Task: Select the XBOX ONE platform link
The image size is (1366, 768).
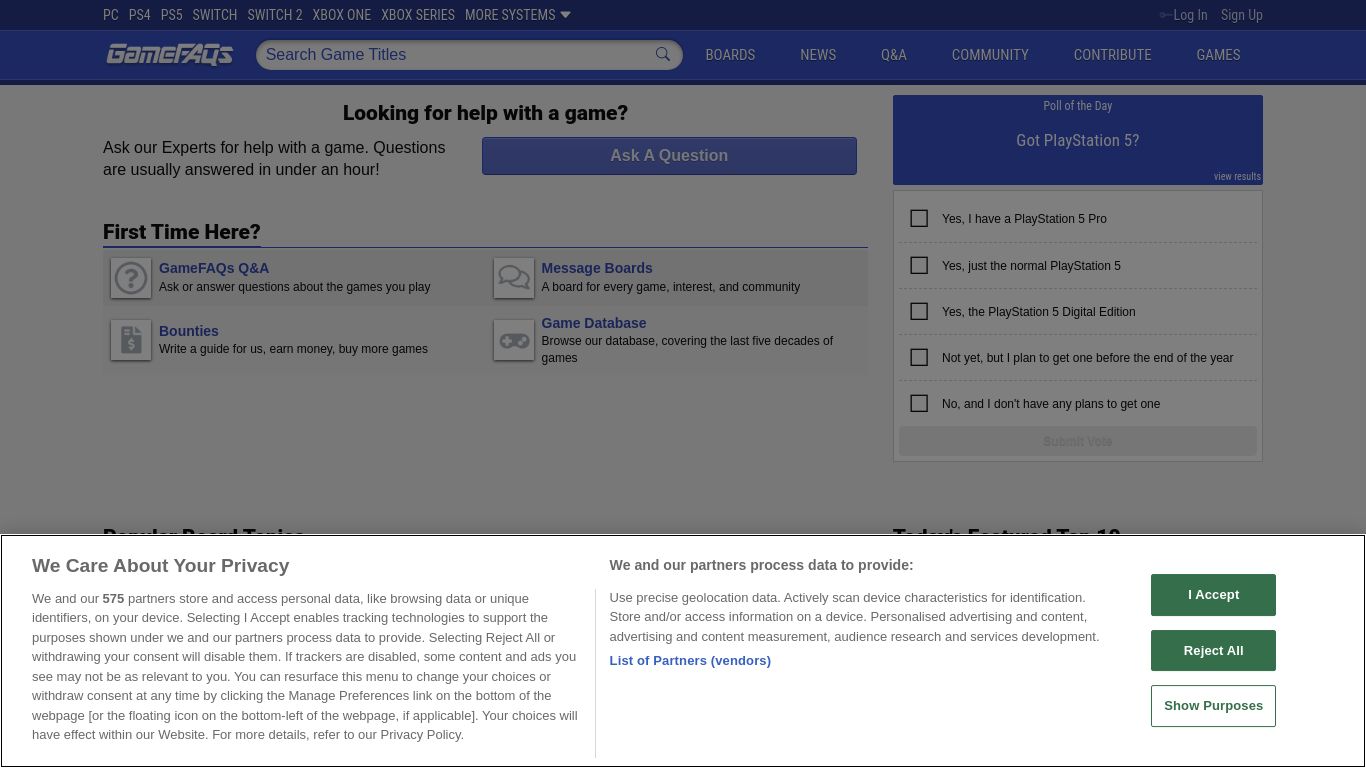Action: pos(342,15)
